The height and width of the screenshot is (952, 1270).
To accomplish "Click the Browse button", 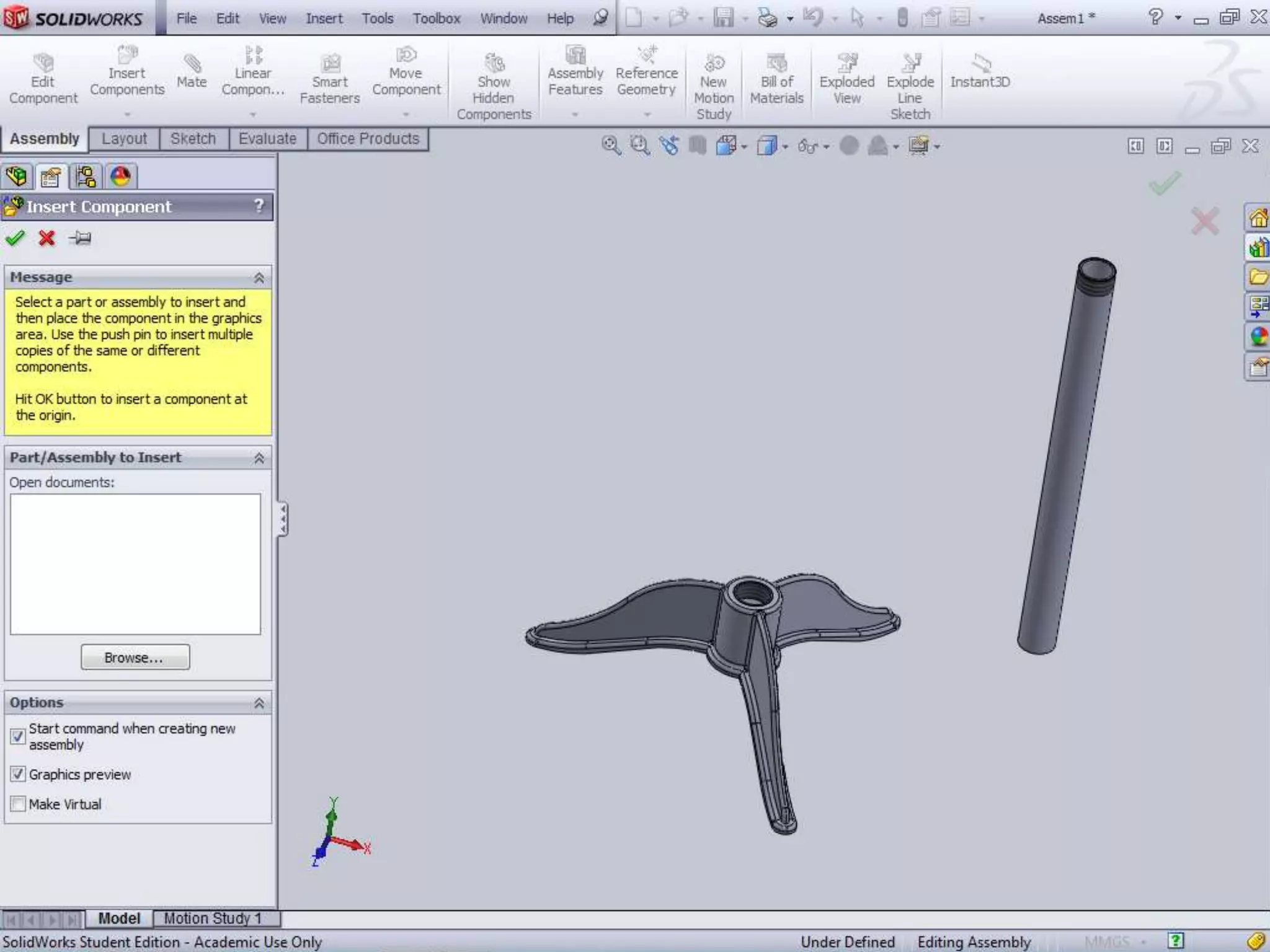I will (x=135, y=658).
